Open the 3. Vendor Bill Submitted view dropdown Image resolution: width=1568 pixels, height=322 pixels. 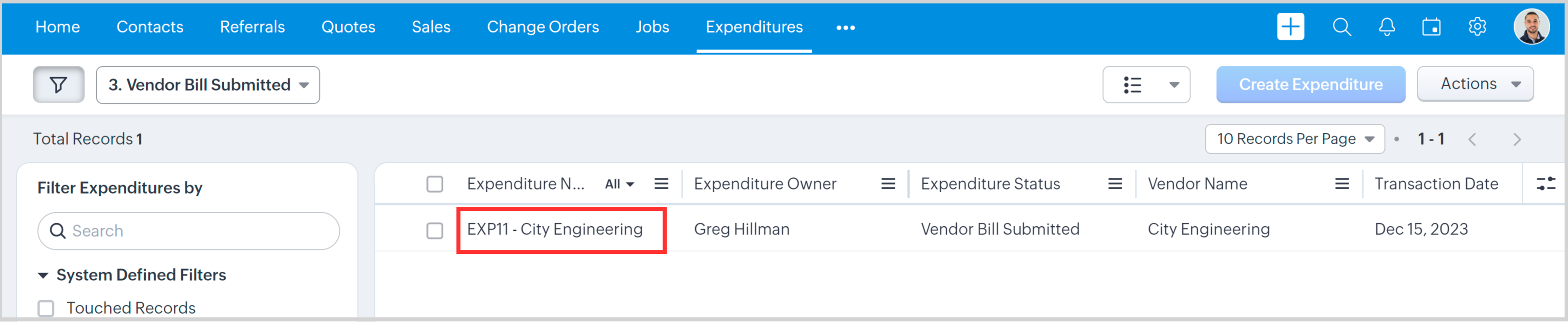click(207, 85)
